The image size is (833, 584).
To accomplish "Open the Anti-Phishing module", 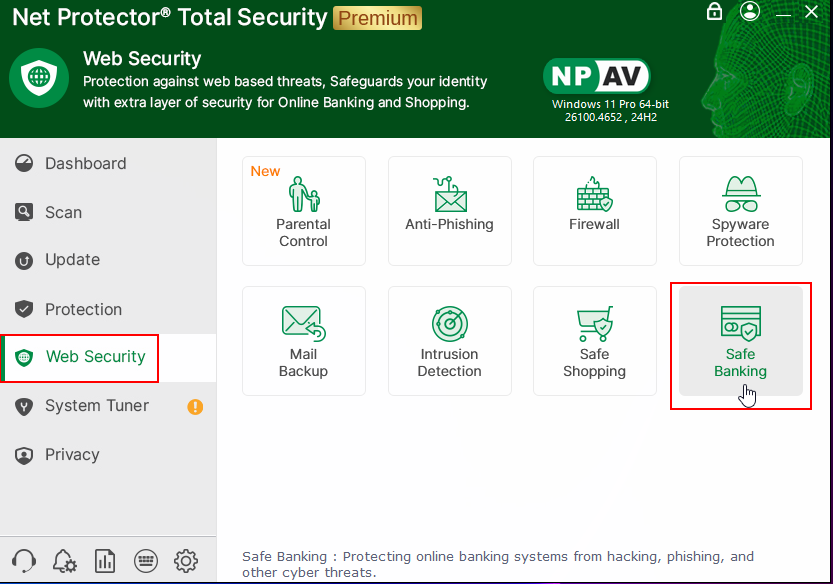I will (x=449, y=210).
